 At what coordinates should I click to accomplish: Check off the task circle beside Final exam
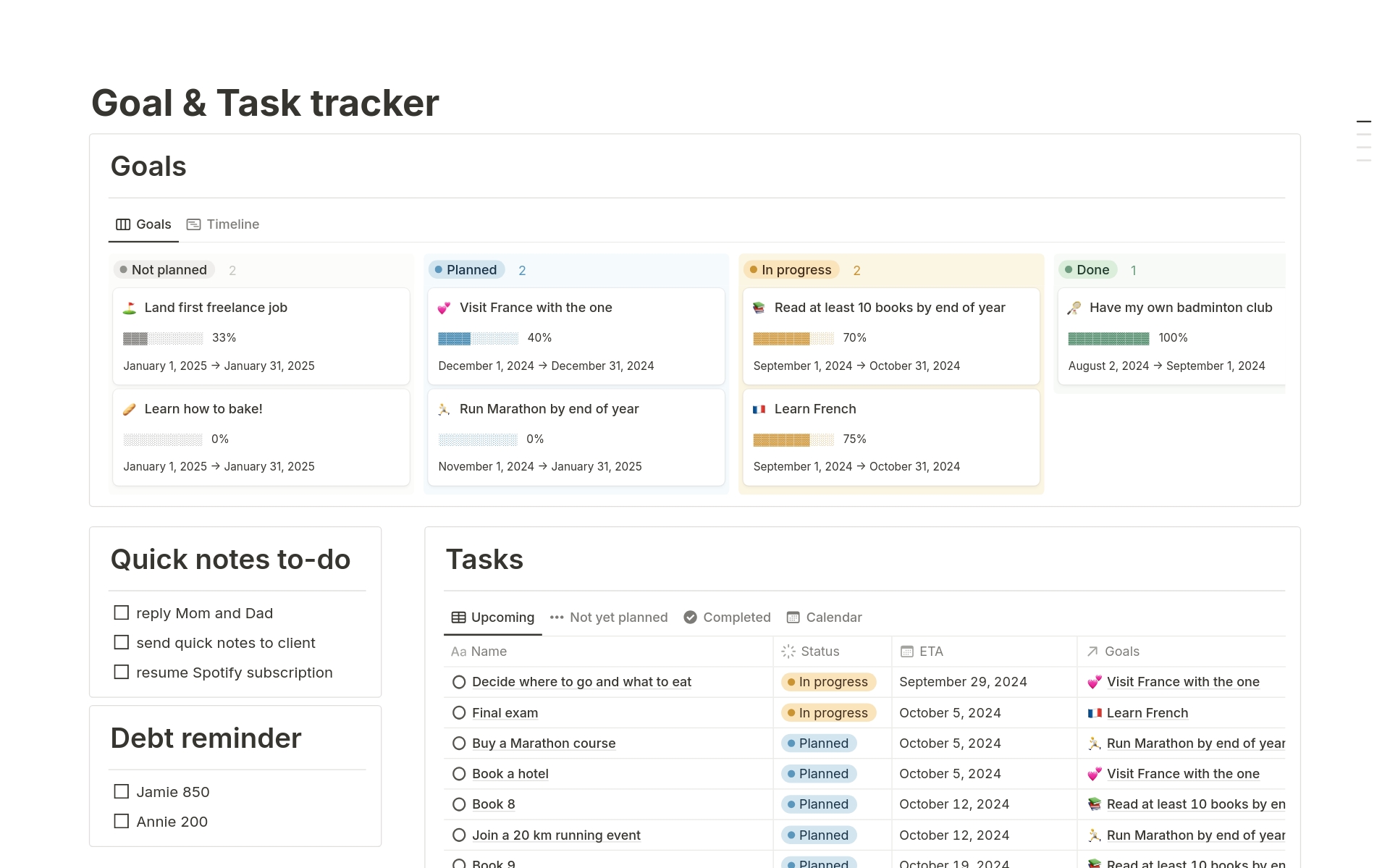pos(459,712)
